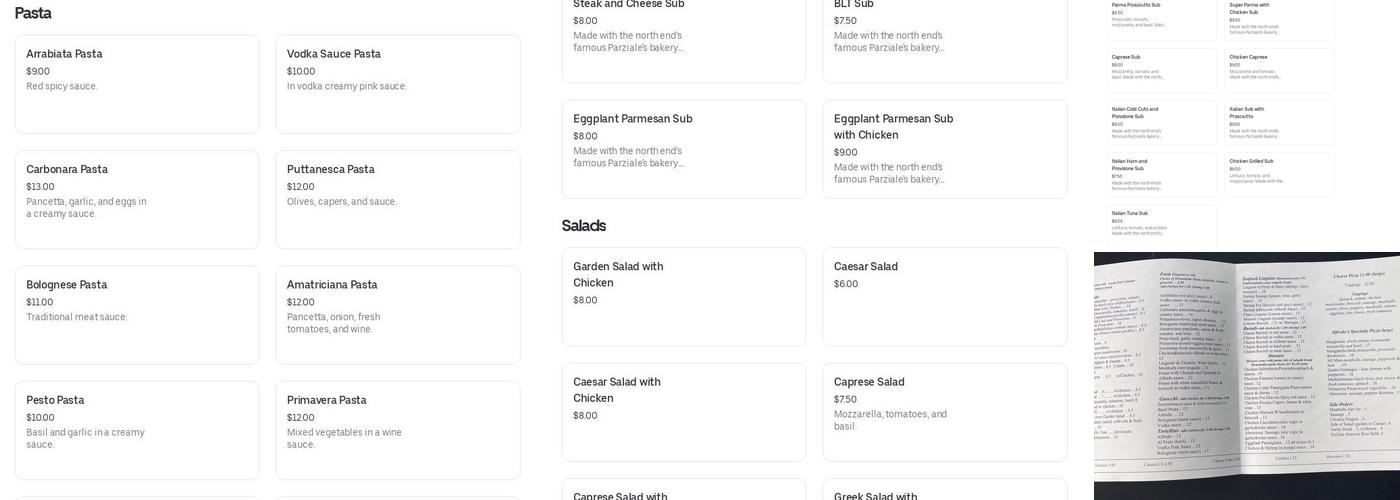Pick the Pesto Pasta menu item

click(137, 430)
